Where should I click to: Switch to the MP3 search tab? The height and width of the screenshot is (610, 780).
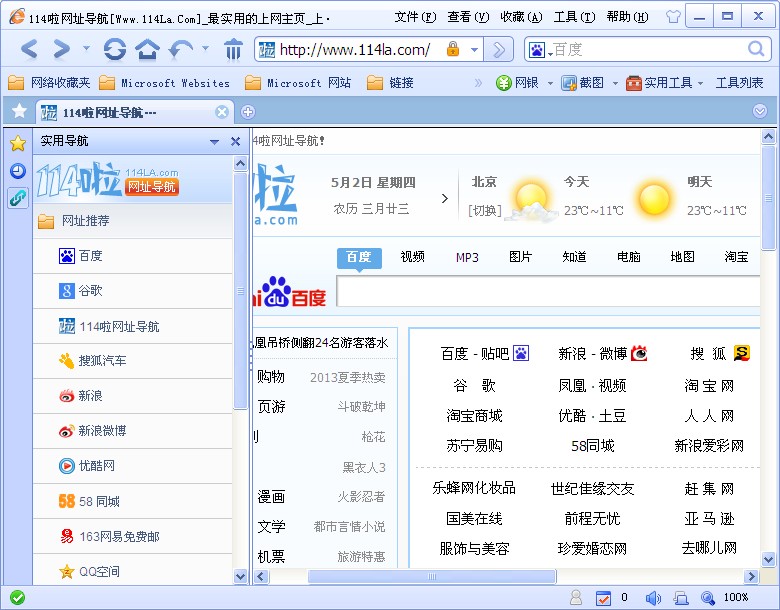tap(467, 257)
